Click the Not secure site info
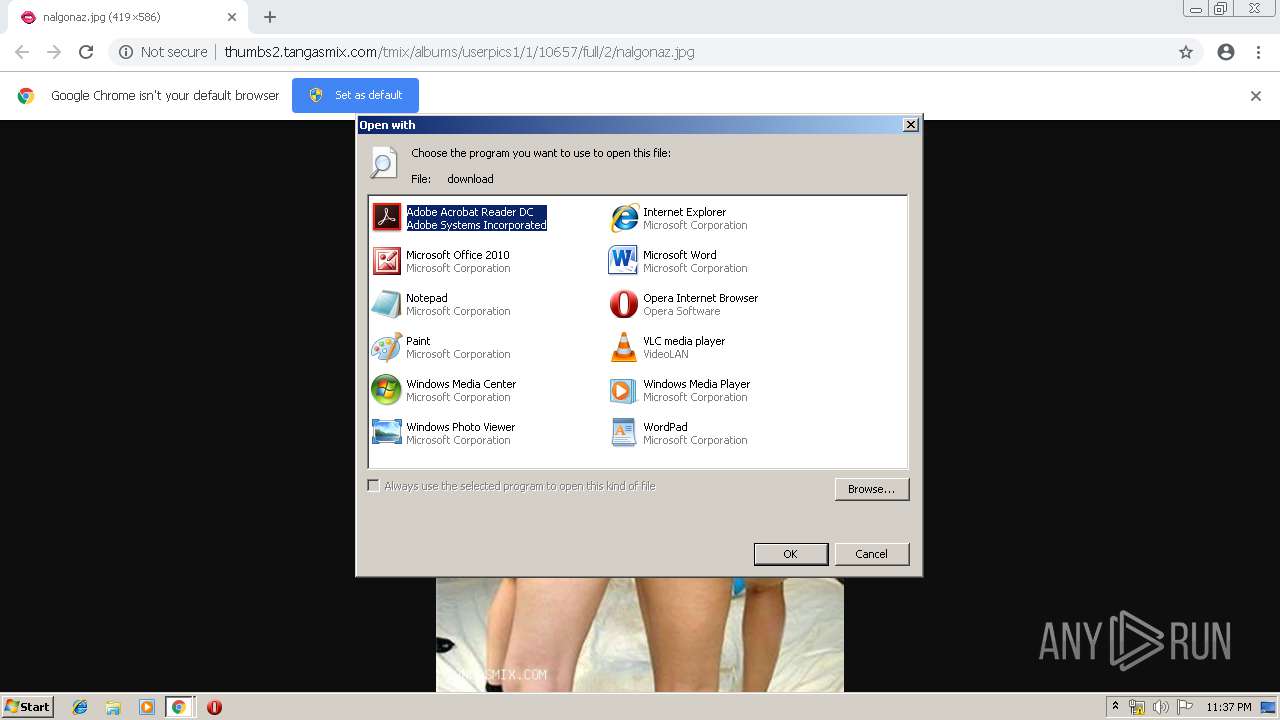 (x=163, y=52)
